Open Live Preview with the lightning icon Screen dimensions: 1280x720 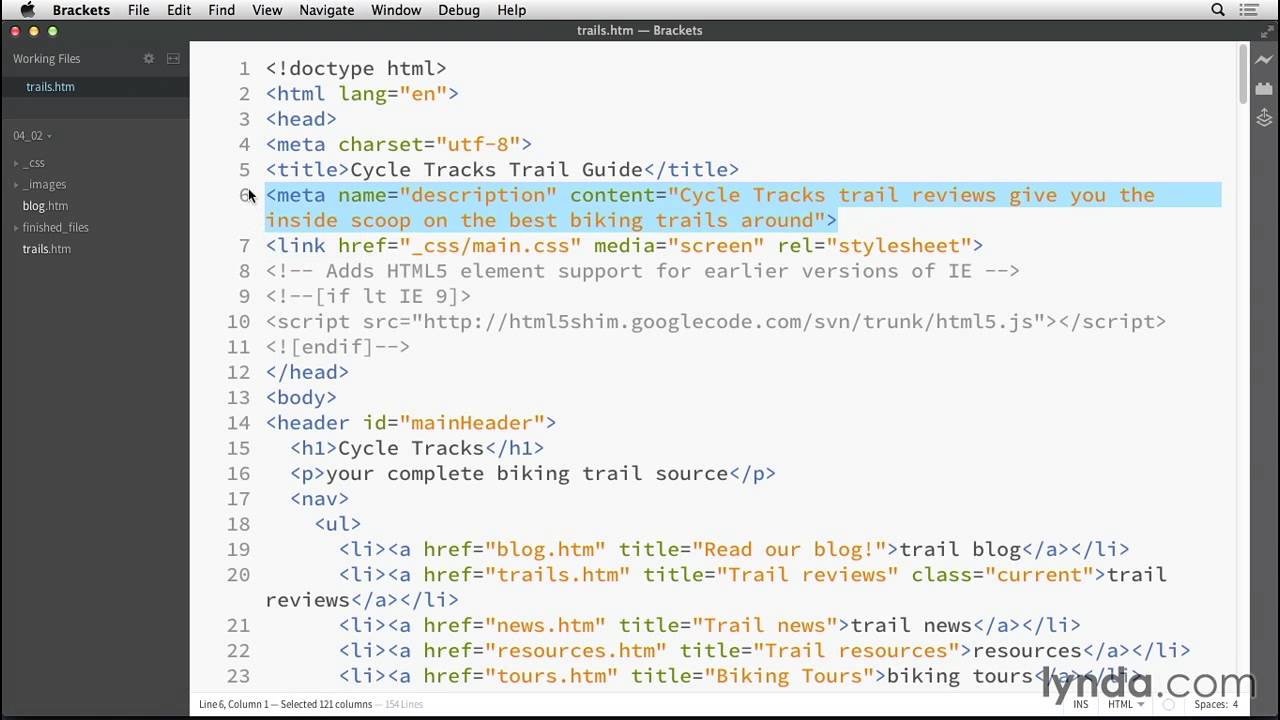[x=1264, y=60]
